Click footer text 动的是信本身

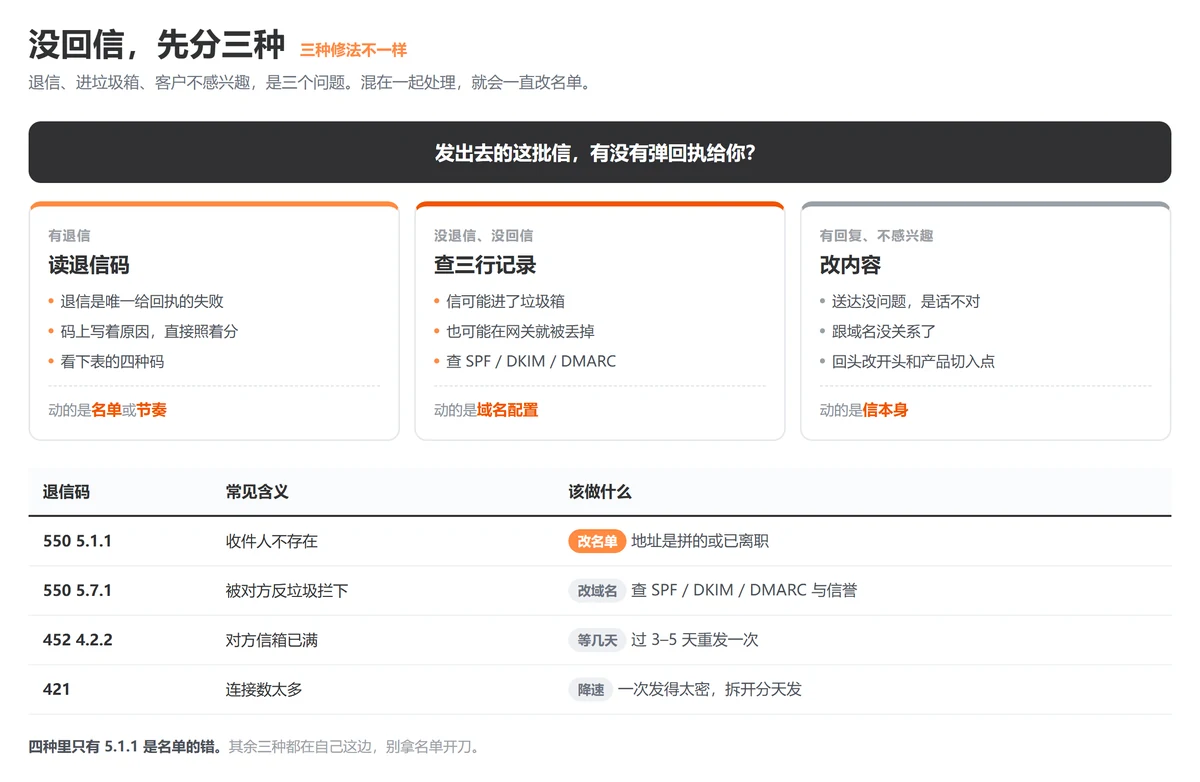(x=864, y=410)
